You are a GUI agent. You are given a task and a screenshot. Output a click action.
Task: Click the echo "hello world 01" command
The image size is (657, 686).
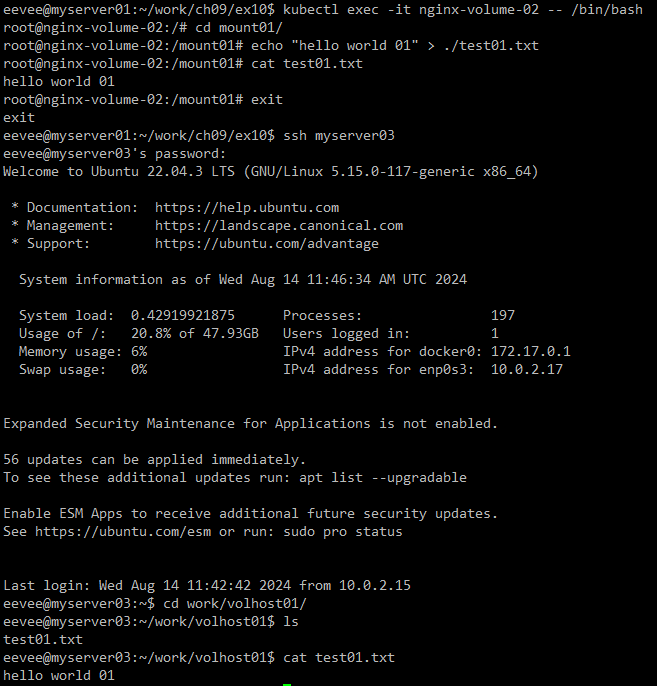(x=395, y=46)
